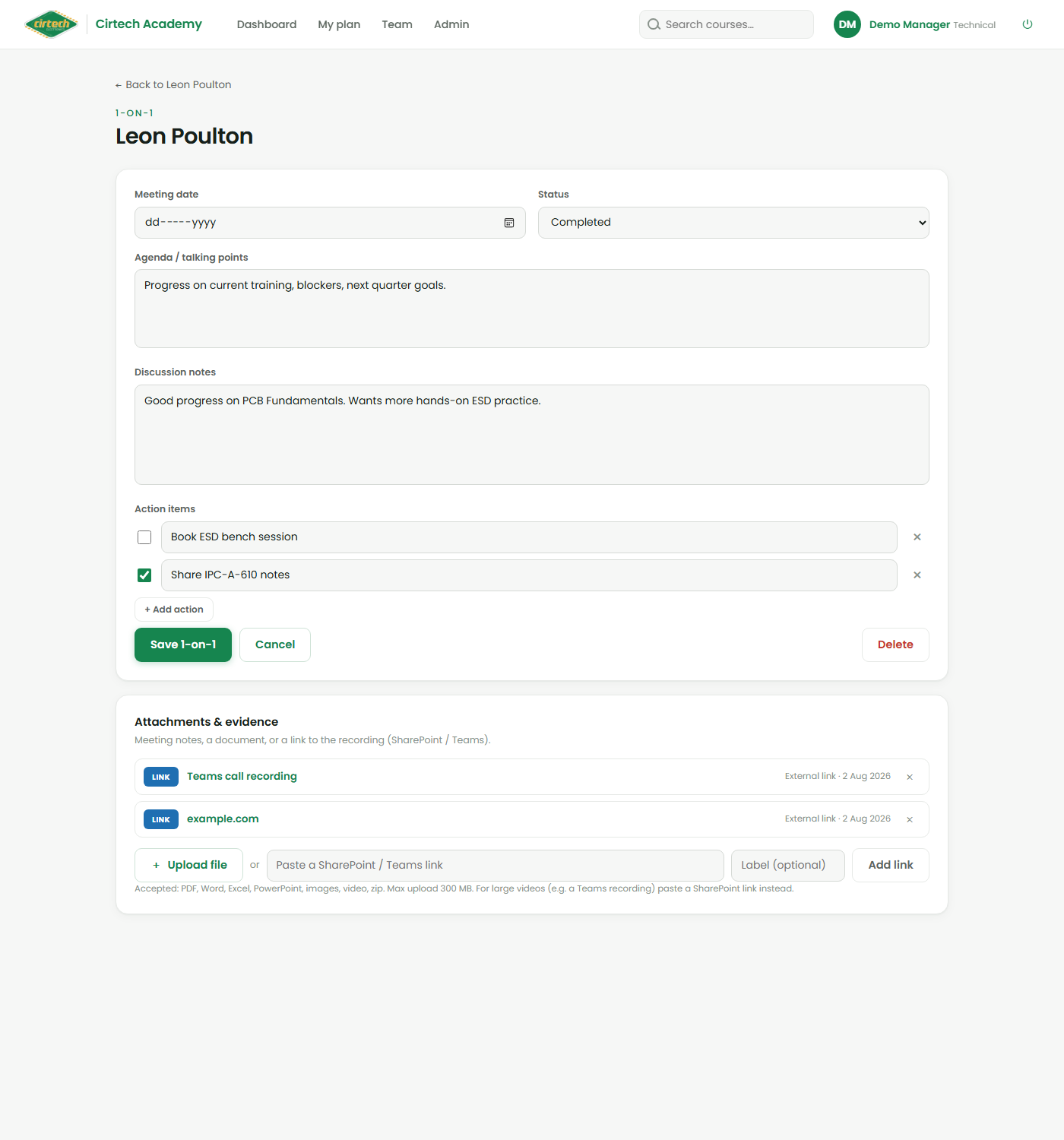
Task: Click the 1-ON-1 label above the name
Action: 135,113
